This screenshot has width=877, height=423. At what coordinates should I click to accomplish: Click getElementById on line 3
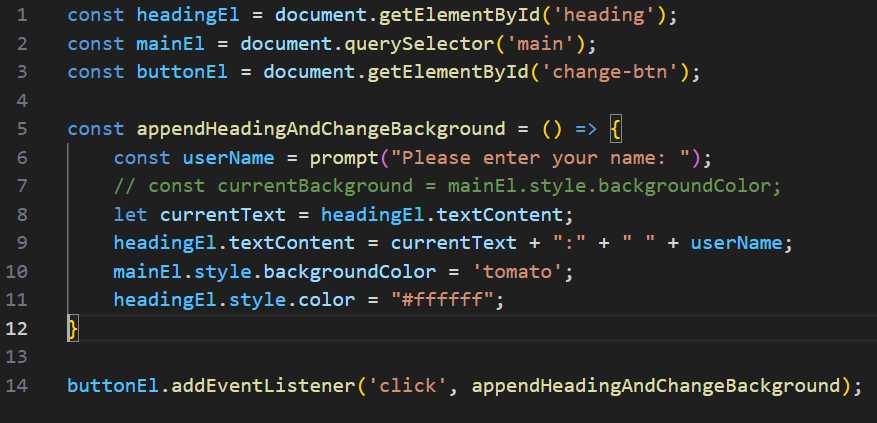448,72
